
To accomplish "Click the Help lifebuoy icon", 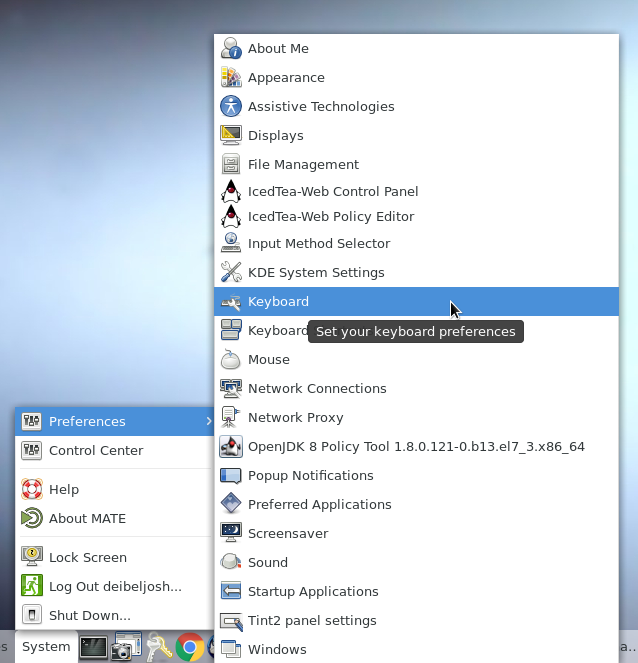I will point(32,489).
